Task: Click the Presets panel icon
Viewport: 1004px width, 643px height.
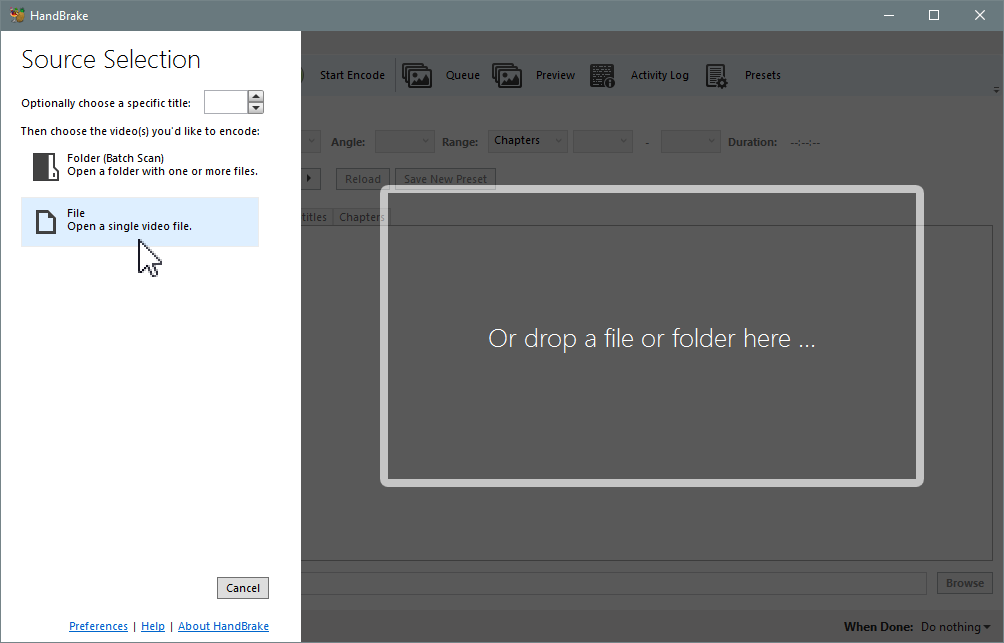Action: [x=717, y=76]
